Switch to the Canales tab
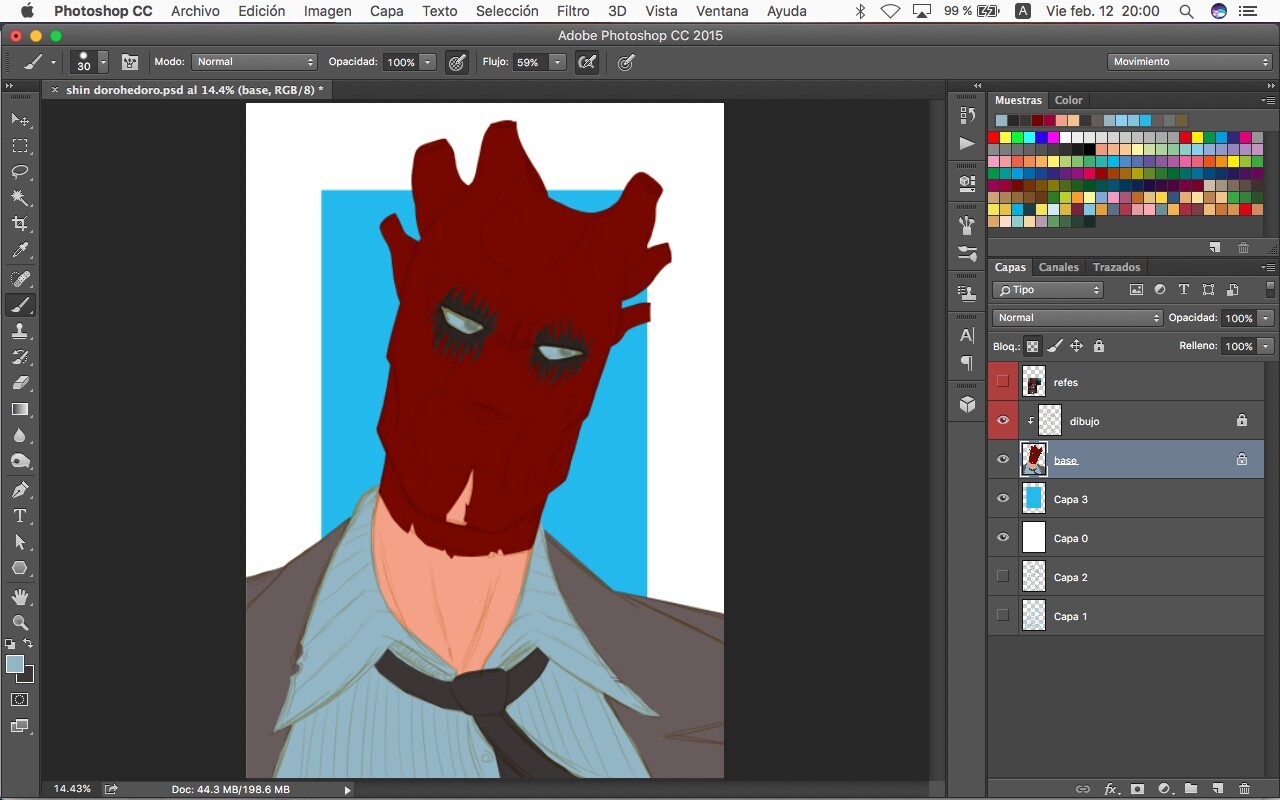 tap(1058, 267)
